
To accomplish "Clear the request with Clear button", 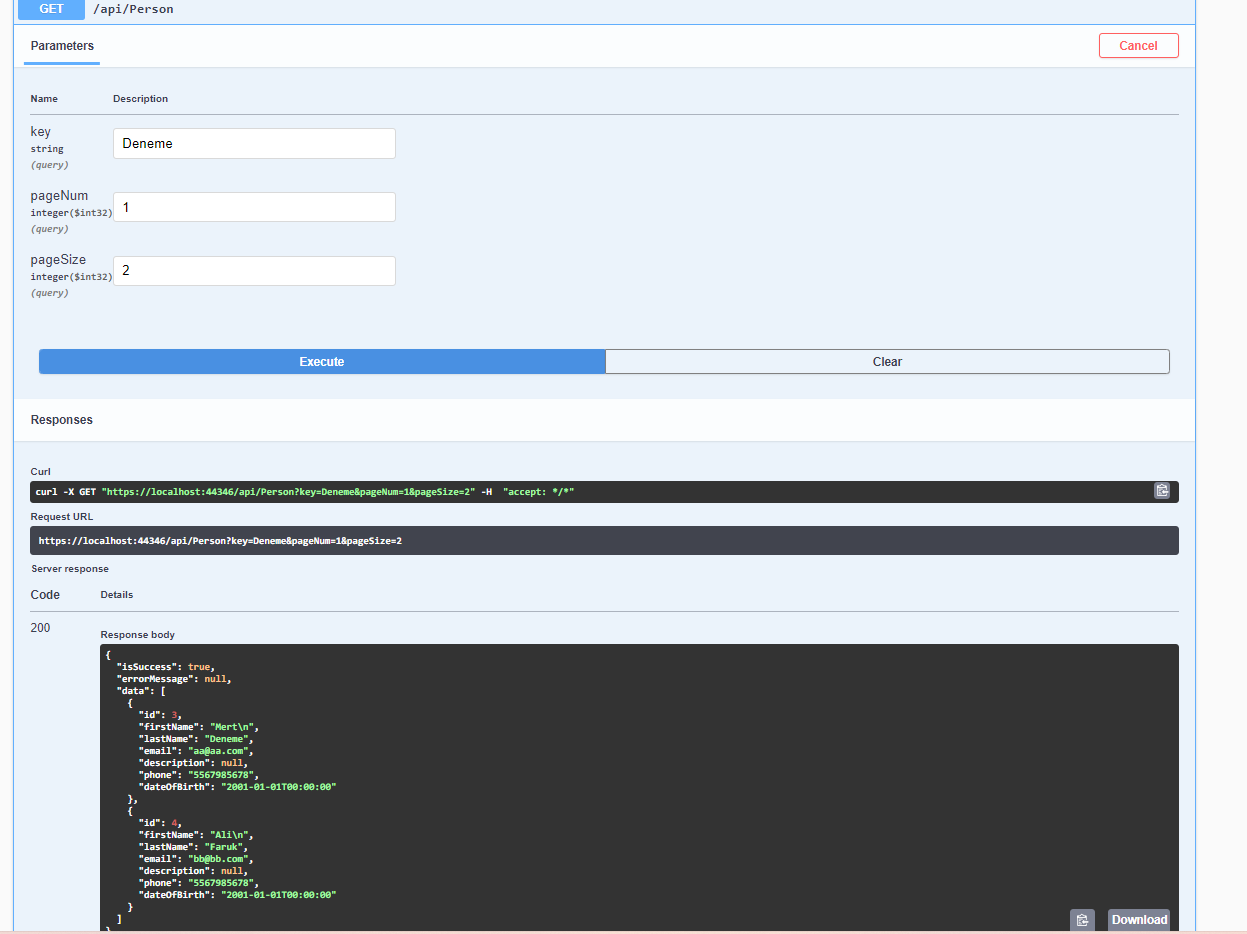I will (887, 362).
